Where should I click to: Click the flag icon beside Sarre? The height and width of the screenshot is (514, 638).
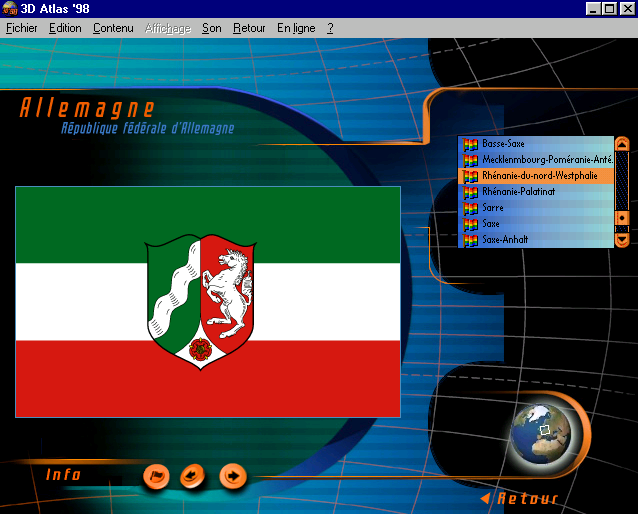pyautogui.click(x=470, y=208)
